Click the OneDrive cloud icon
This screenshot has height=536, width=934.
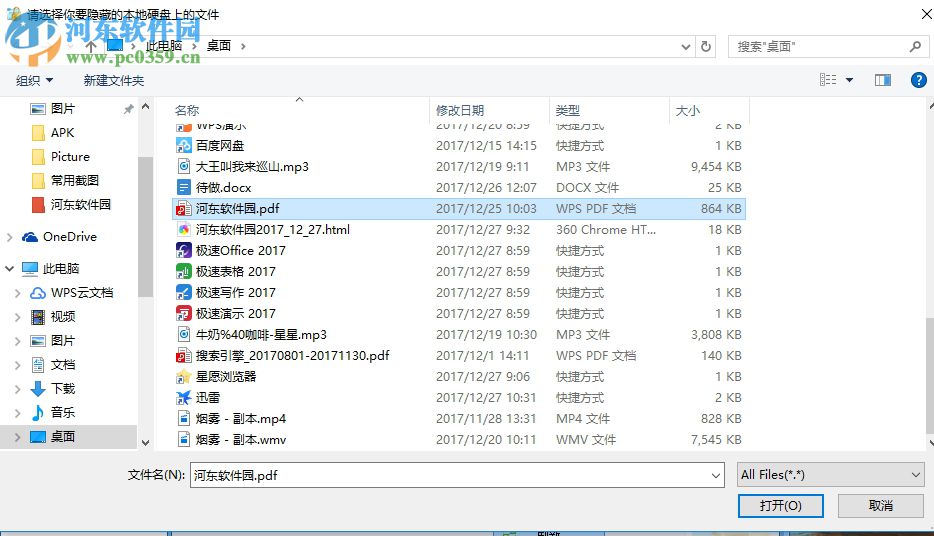[30, 237]
